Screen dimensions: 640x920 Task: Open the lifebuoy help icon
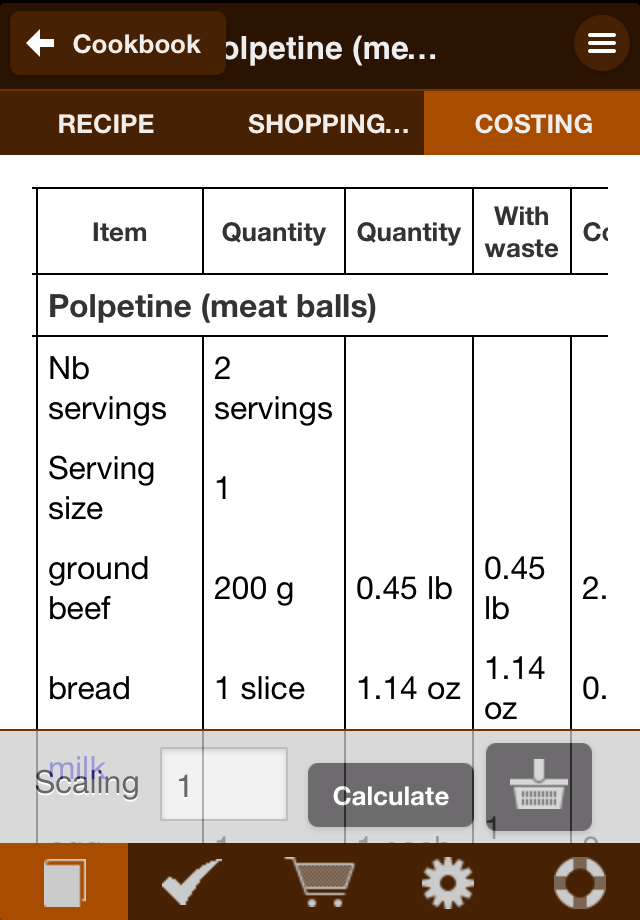tap(580, 881)
